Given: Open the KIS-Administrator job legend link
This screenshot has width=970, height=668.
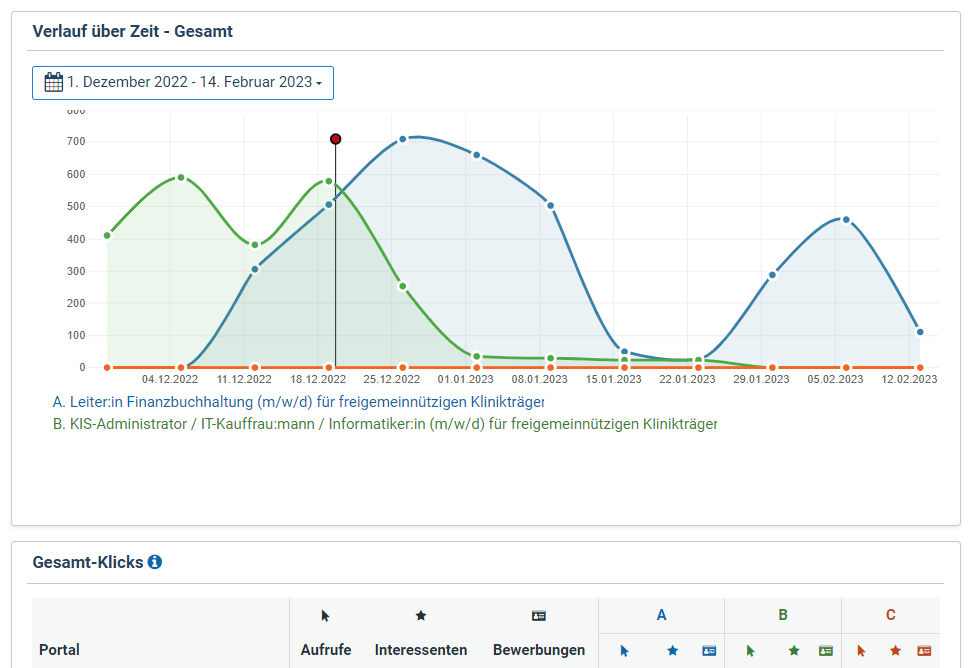Looking at the screenshot, I should (x=384, y=424).
